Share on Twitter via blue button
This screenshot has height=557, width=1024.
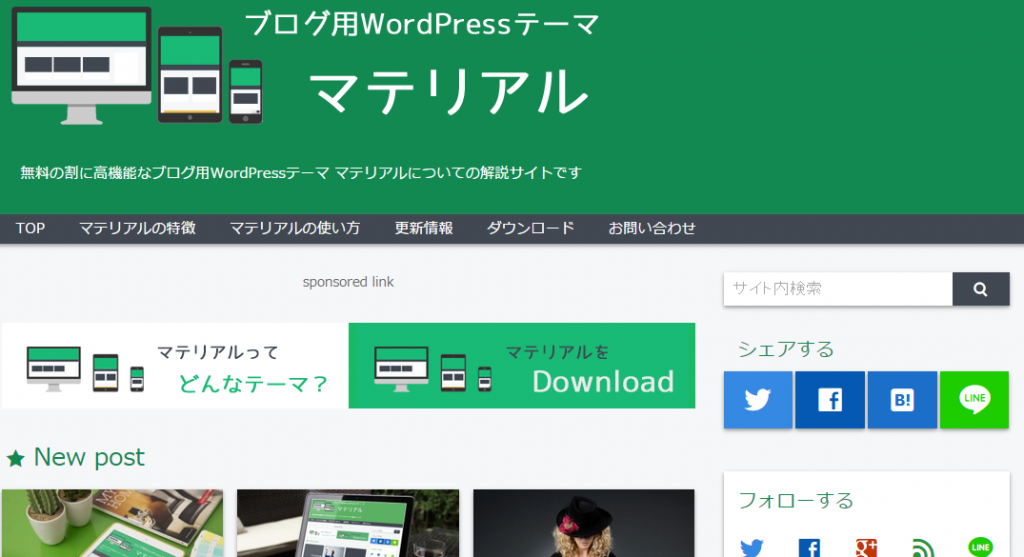(x=758, y=400)
